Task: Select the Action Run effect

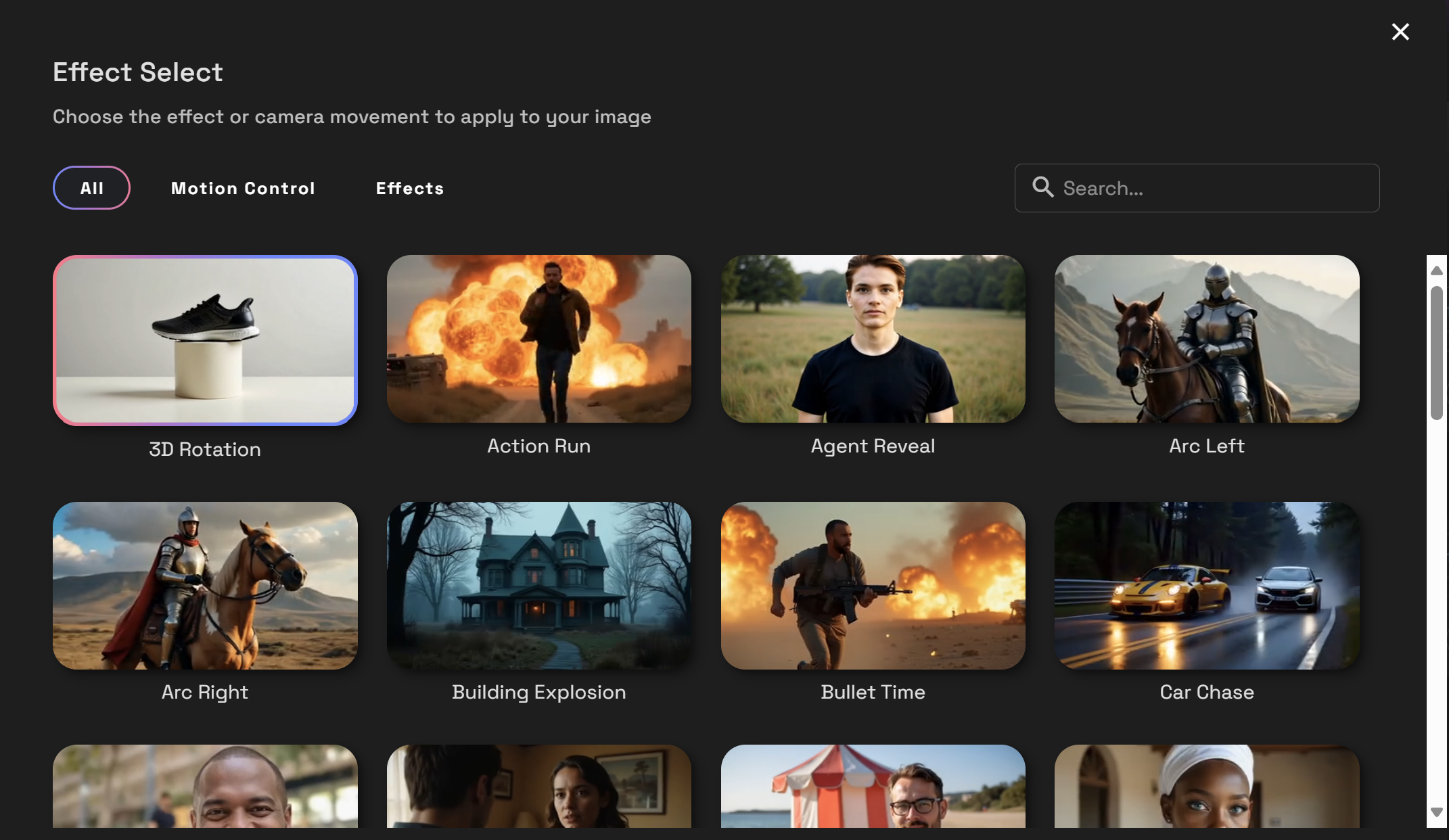Action: 539,339
